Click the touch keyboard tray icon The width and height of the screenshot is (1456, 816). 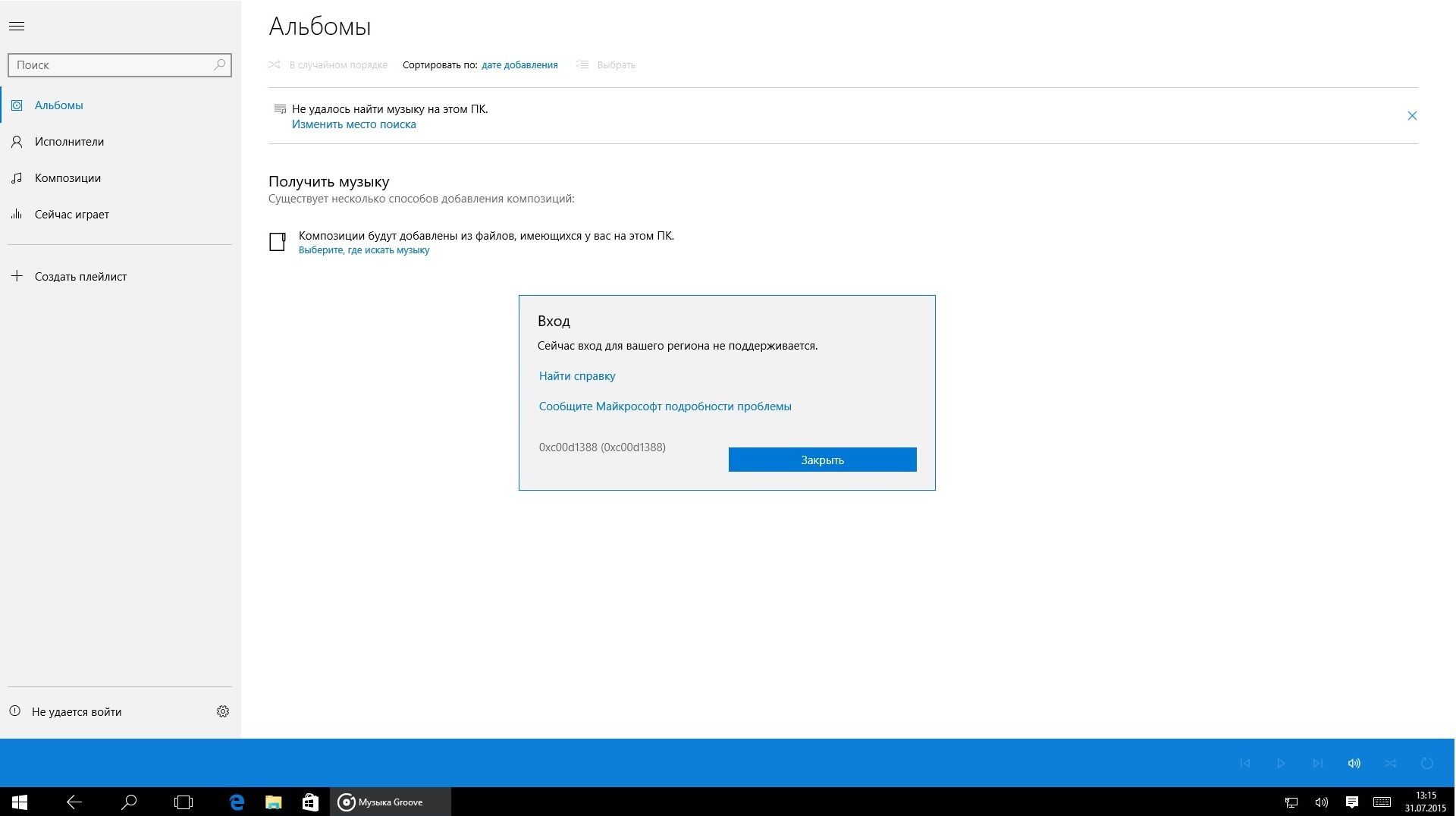click(x=1382, y=802)
